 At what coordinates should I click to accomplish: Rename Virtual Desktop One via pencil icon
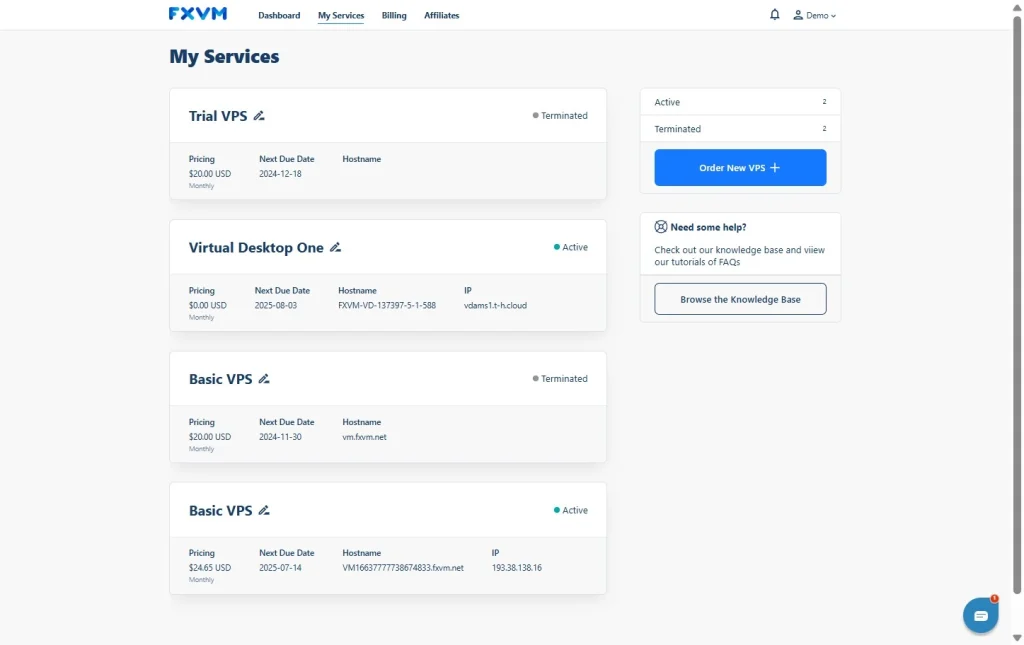[335, 247]
